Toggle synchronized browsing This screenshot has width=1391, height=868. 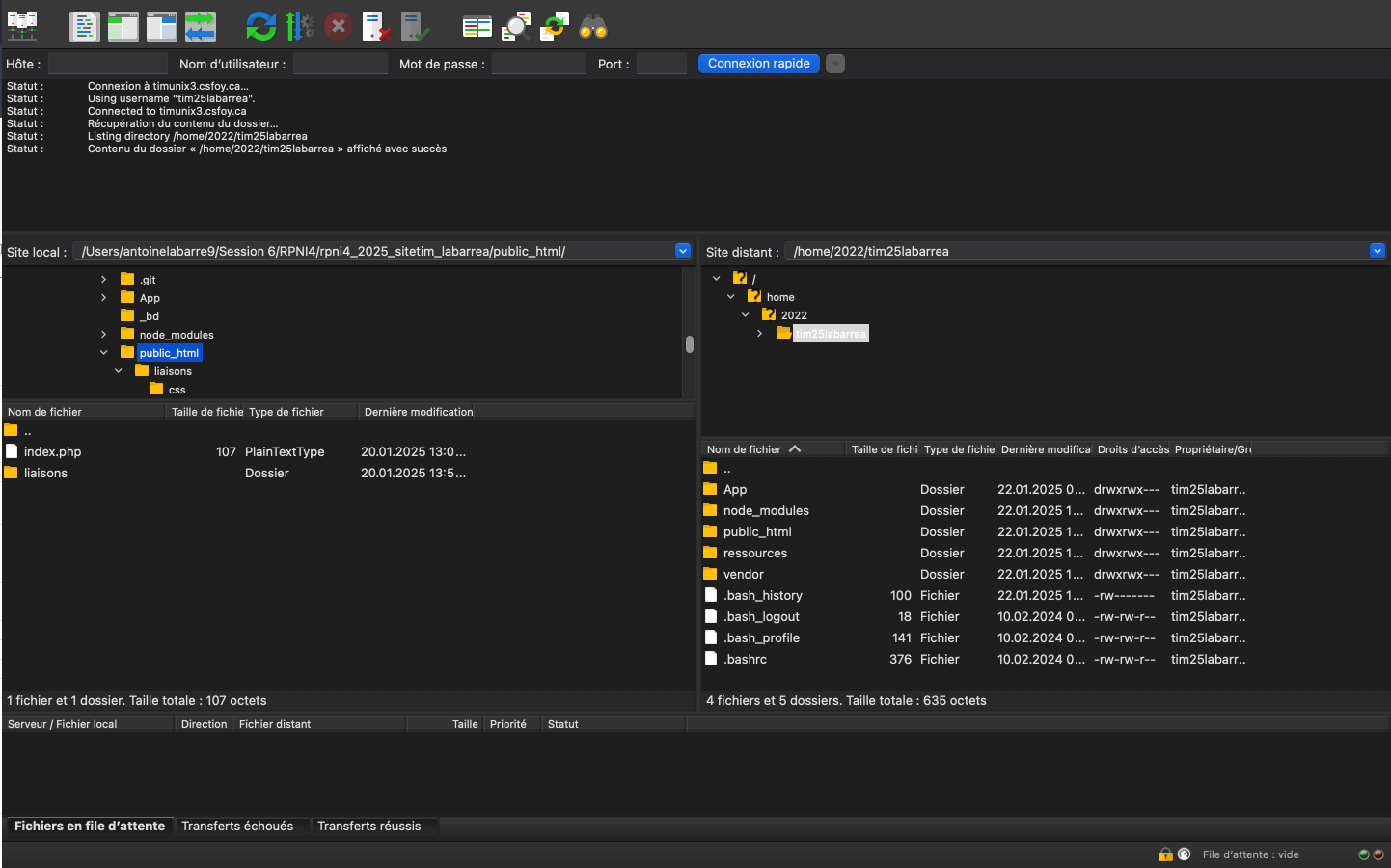[x=555, y=26]
